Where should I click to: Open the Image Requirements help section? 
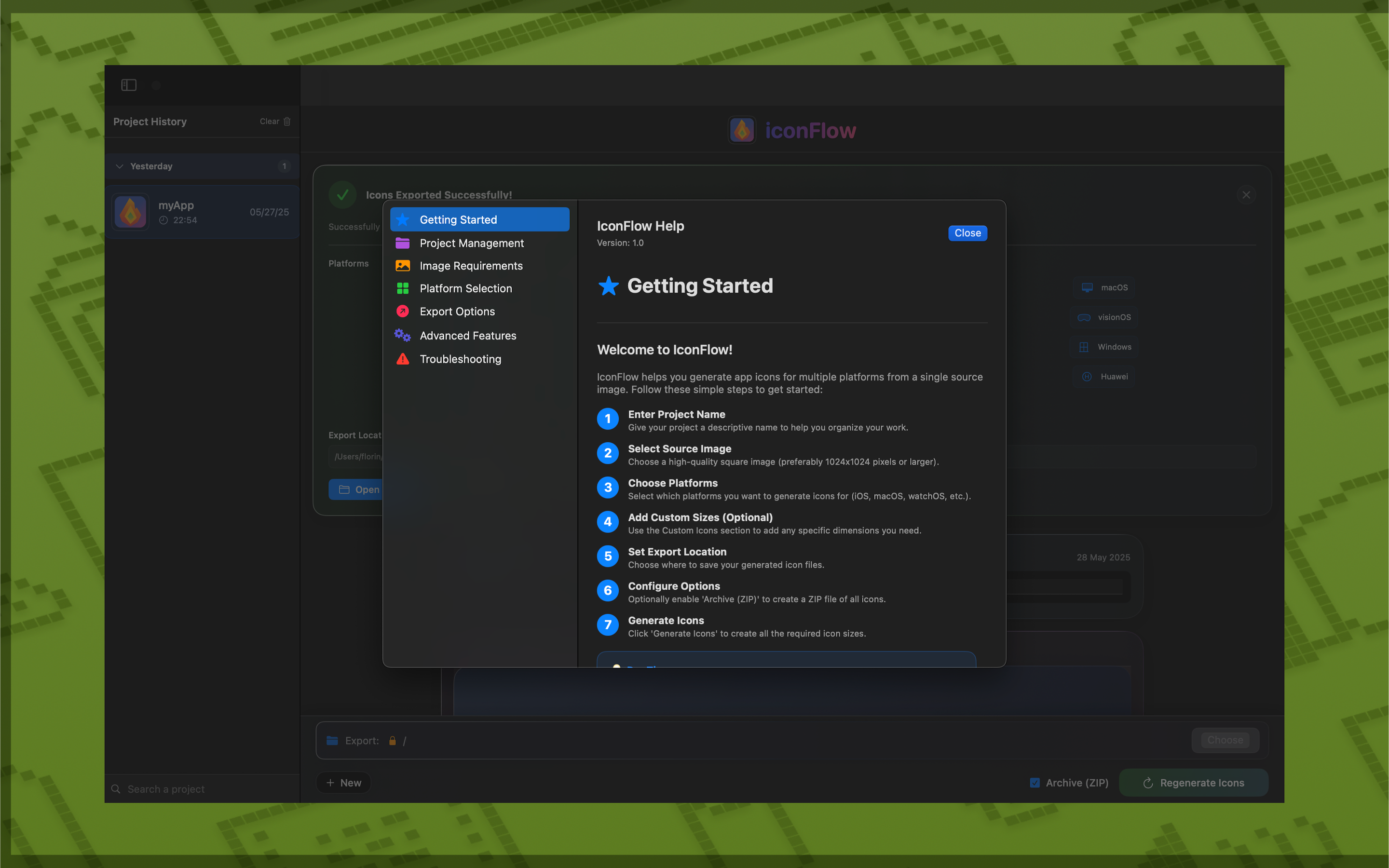click(x=471, y=266)
